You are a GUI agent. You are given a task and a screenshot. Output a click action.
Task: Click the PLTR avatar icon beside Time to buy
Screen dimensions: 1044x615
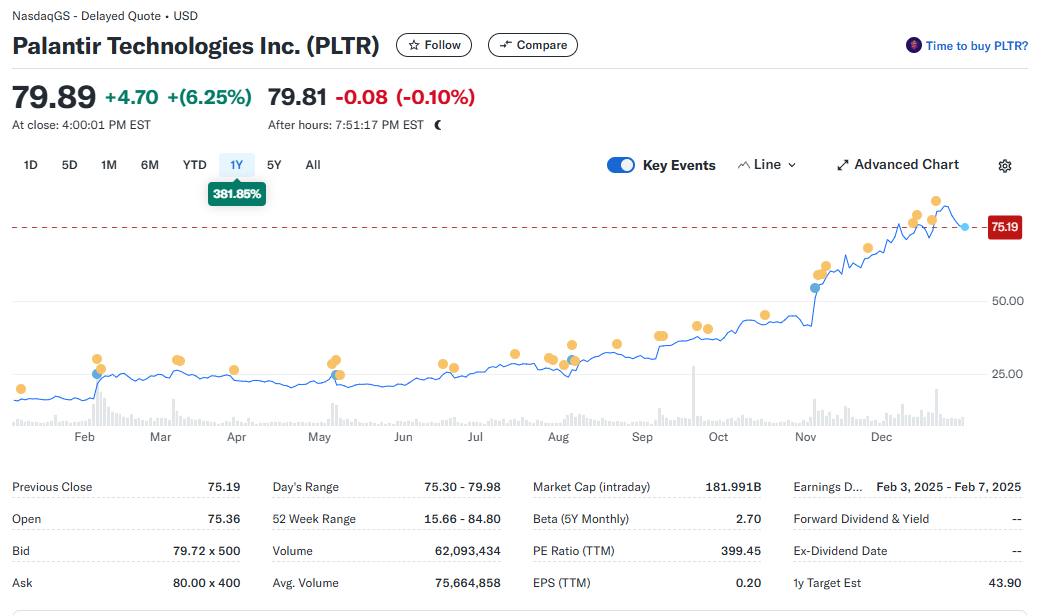[x=914, y=45]
